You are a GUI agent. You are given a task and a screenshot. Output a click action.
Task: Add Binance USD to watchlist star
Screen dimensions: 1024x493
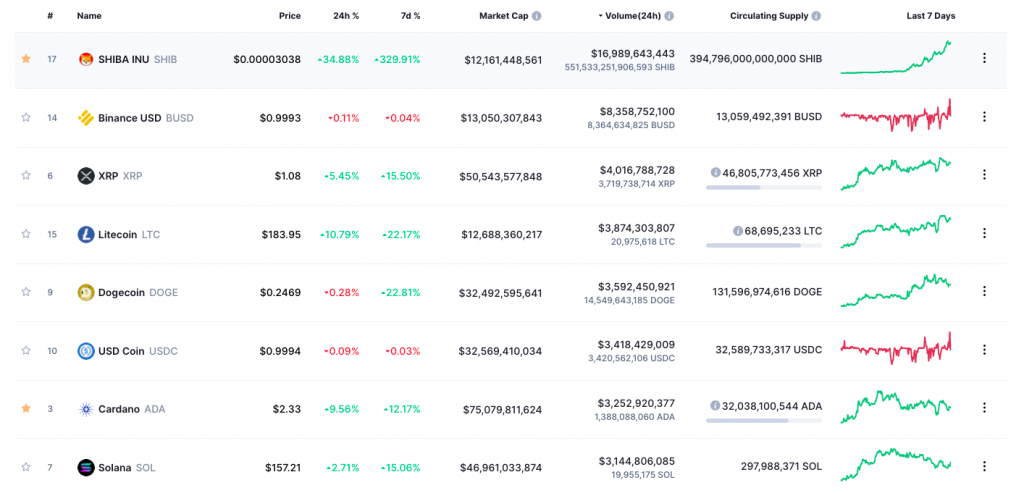tap(26, 118)
